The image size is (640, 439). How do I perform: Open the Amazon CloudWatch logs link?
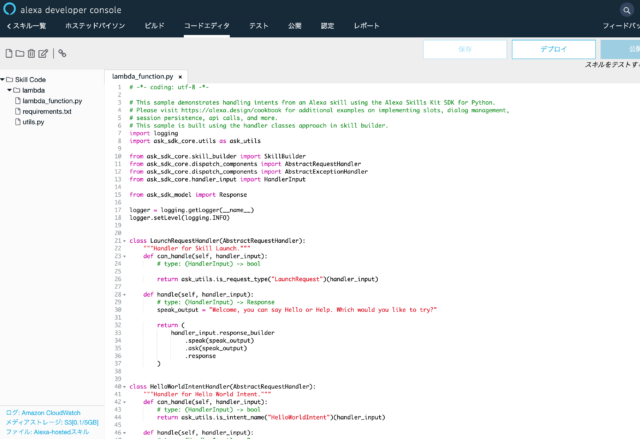pyautogui.click(x=51, y=413)
